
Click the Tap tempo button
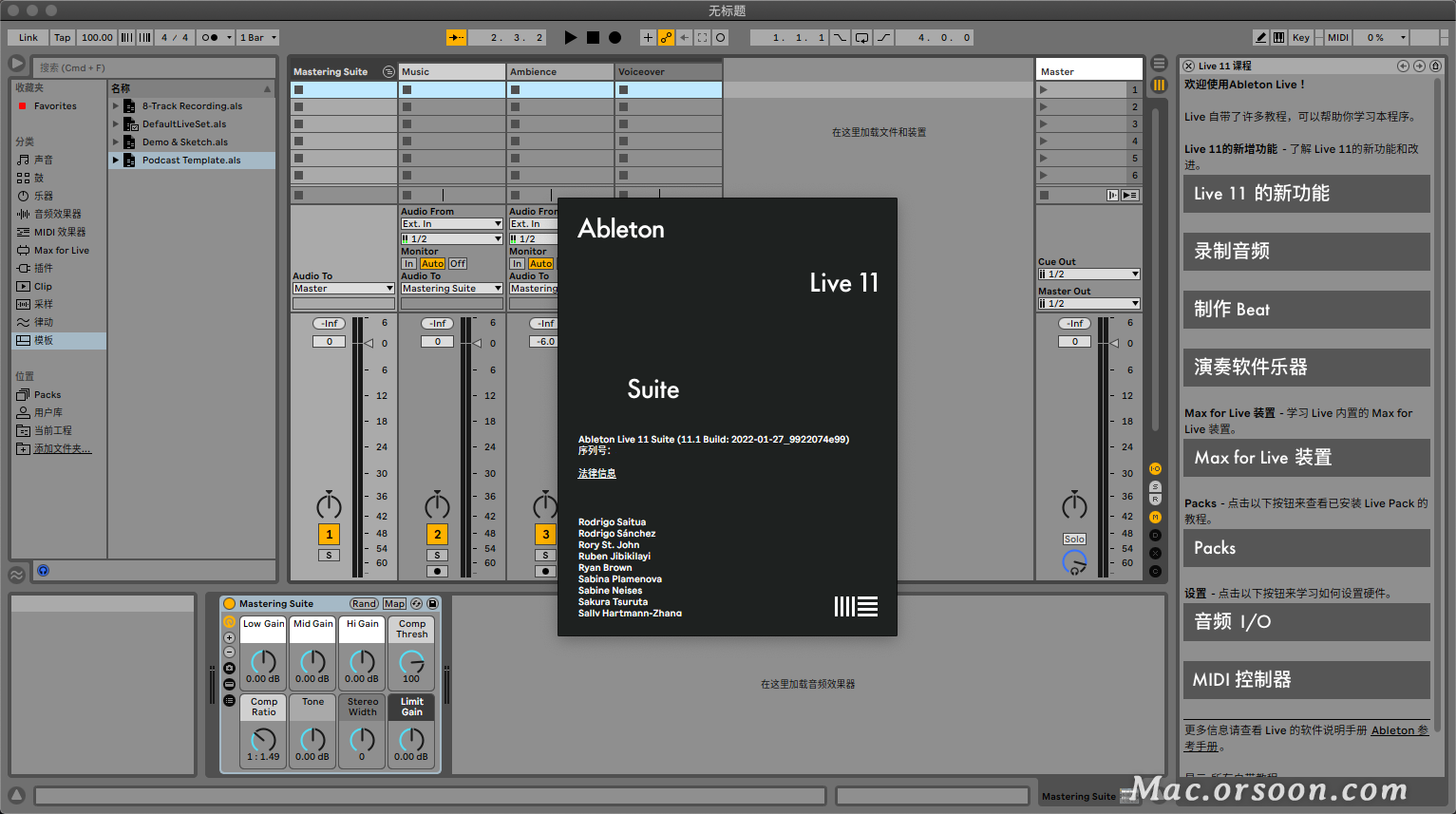(x=62, y=37)
